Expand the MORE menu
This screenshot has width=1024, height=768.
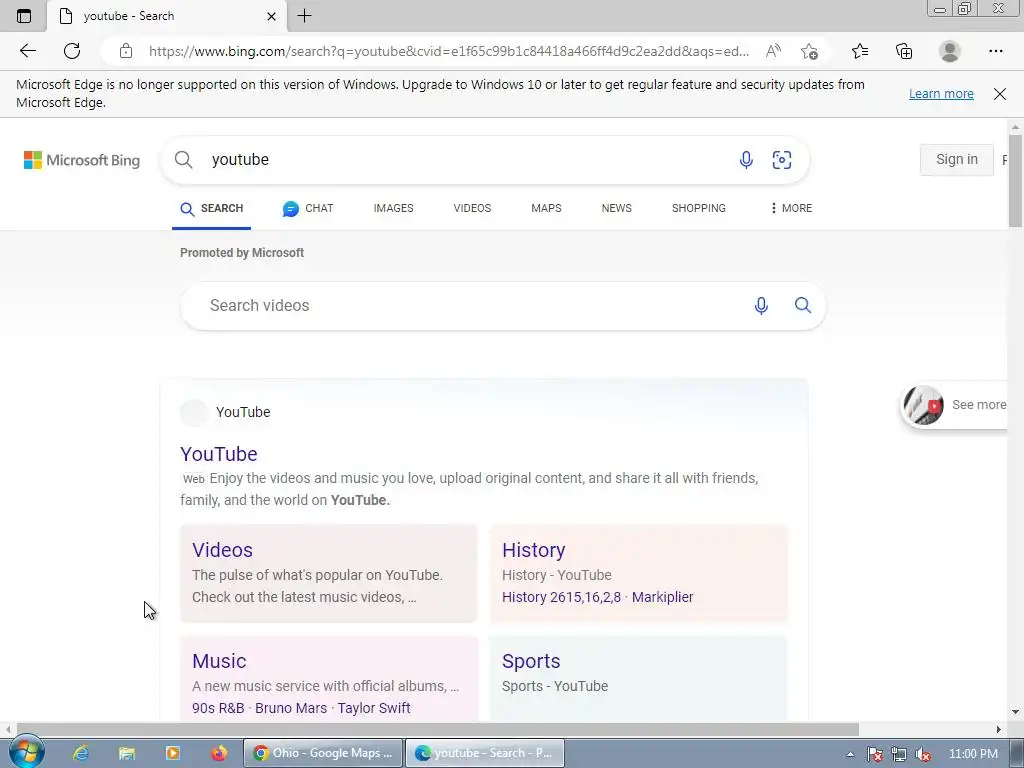(791, 208)
